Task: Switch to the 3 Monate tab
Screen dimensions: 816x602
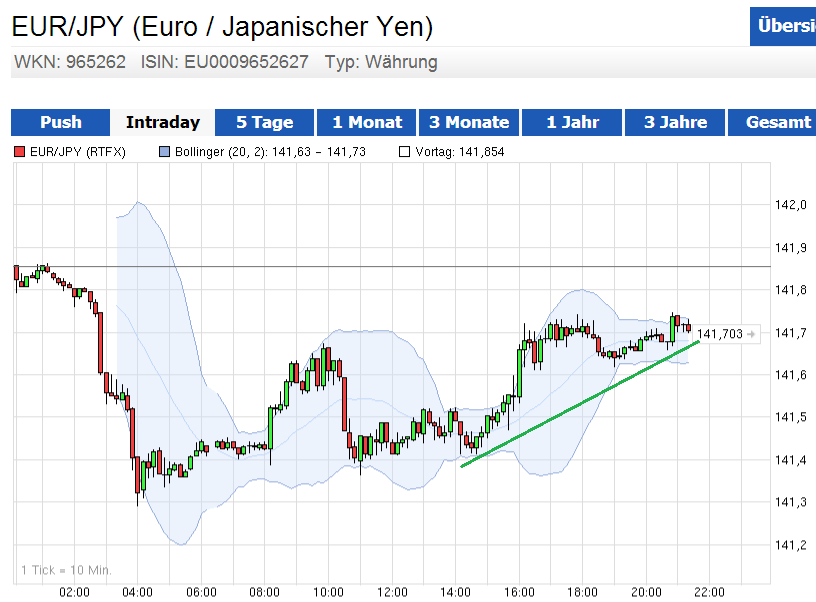Action: (469, 123)
